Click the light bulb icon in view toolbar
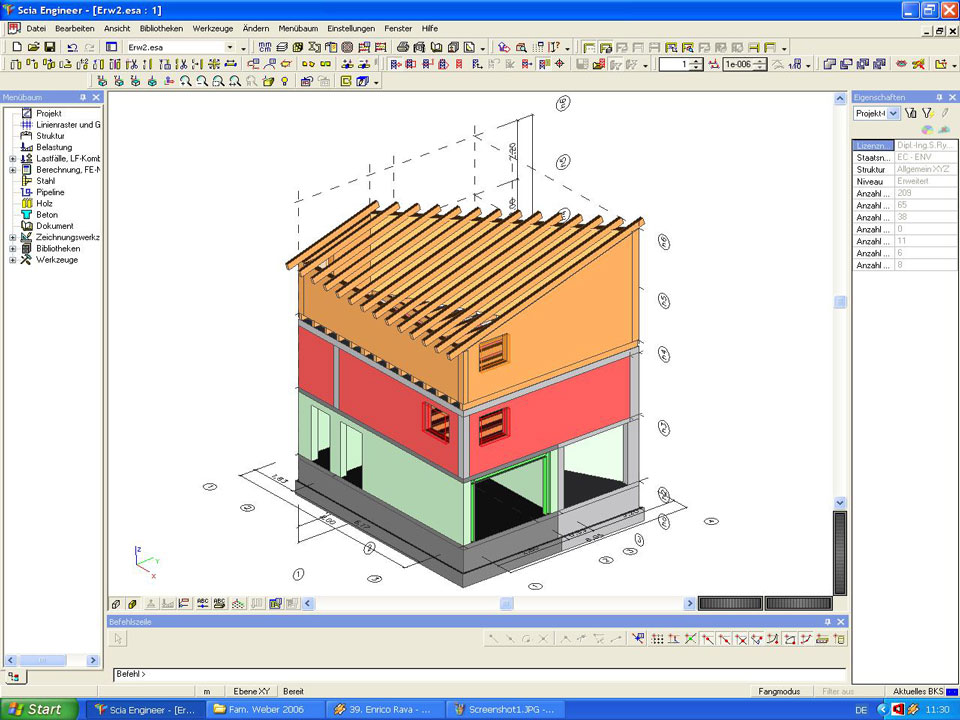Screen dimensions: 960x720 286,82
